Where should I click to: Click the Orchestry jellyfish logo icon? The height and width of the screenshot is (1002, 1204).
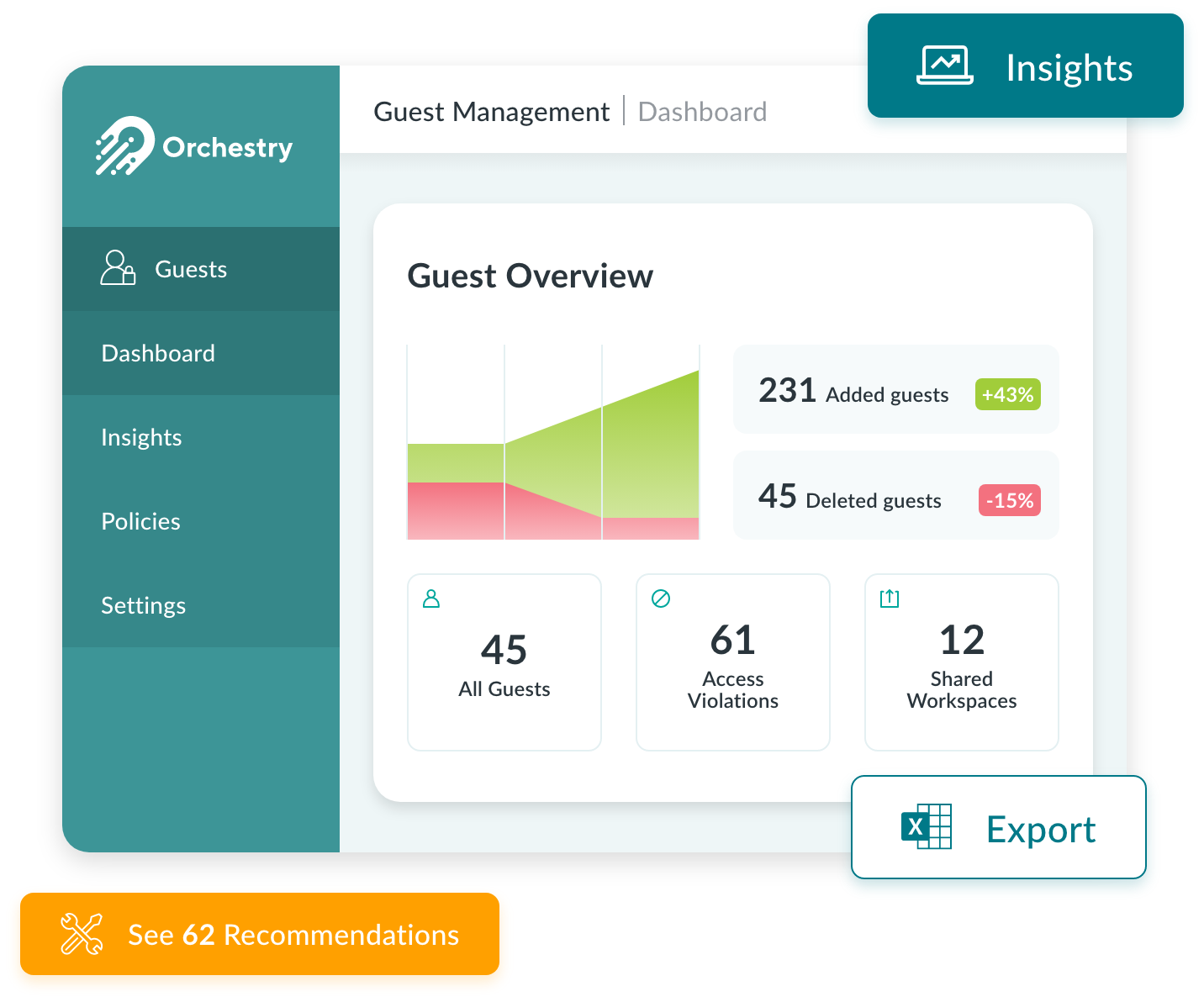tap(124, 145)
